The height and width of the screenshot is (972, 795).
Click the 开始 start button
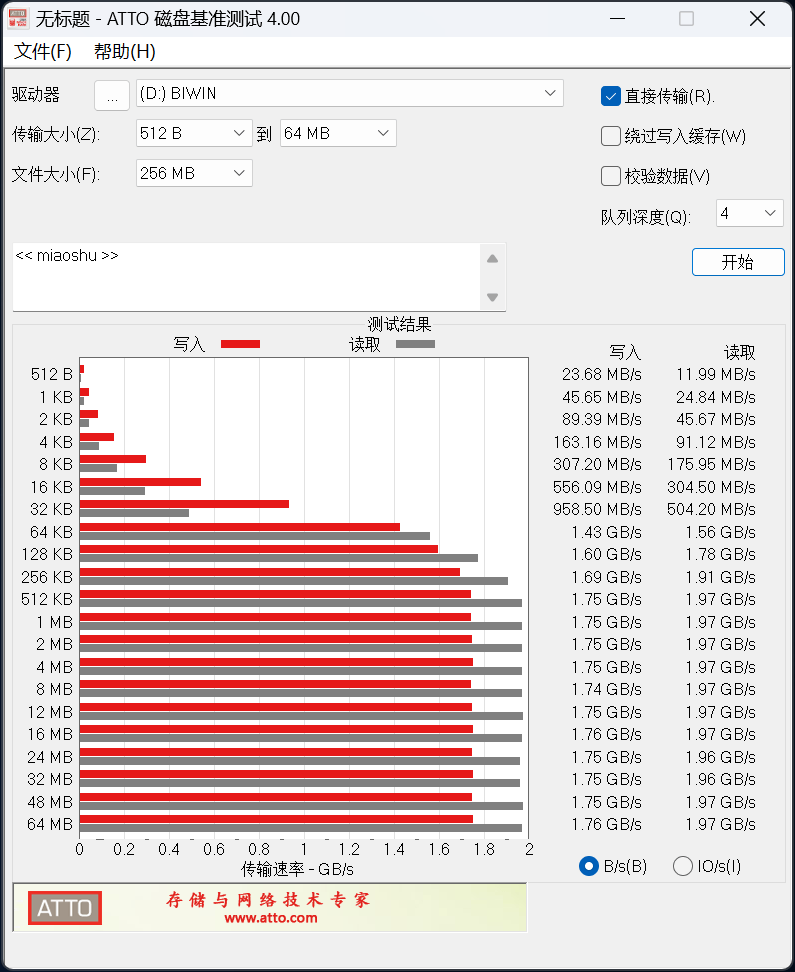tap(738, 262)
